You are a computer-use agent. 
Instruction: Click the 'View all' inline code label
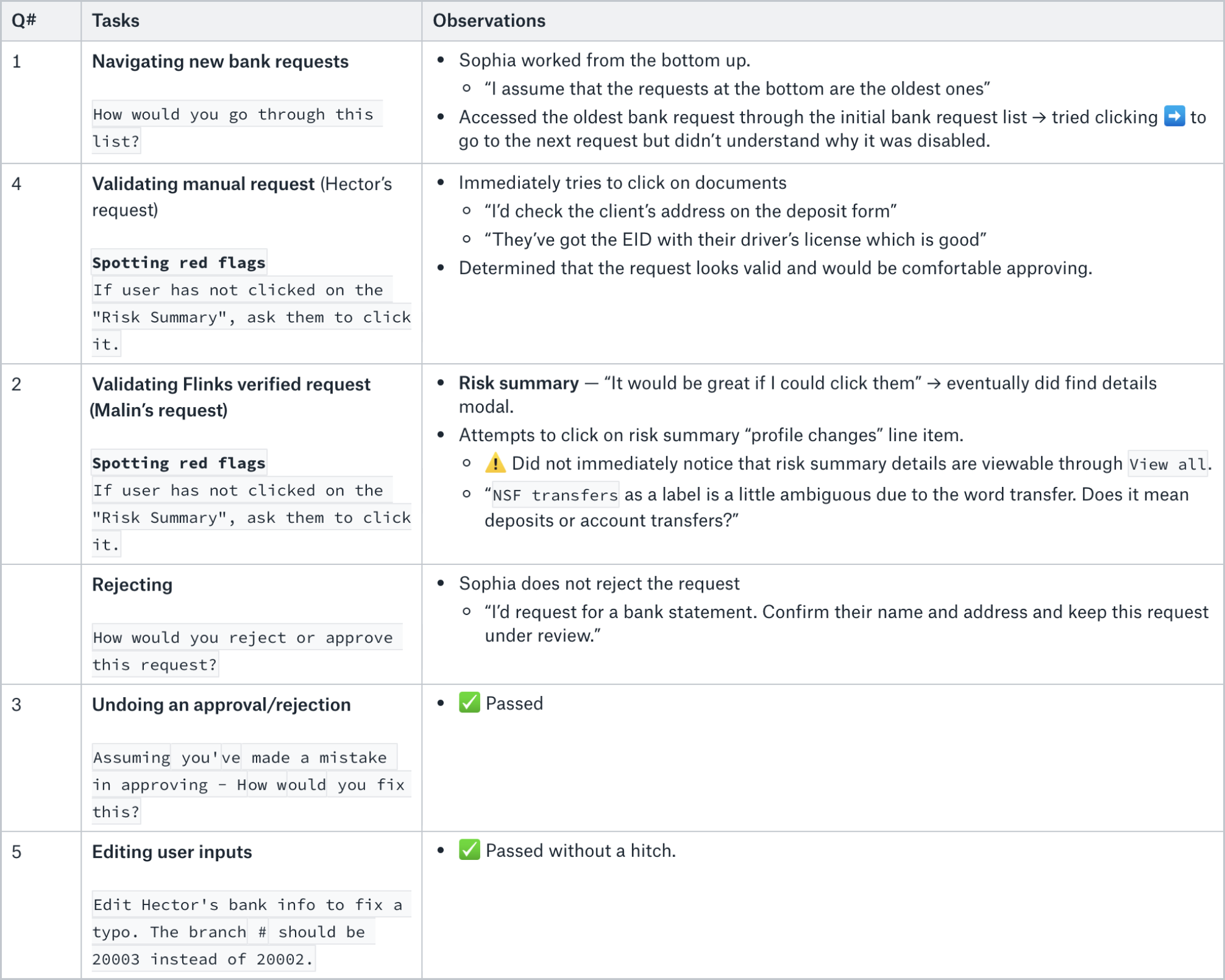pyautogui.click(x=1167, y=464)
